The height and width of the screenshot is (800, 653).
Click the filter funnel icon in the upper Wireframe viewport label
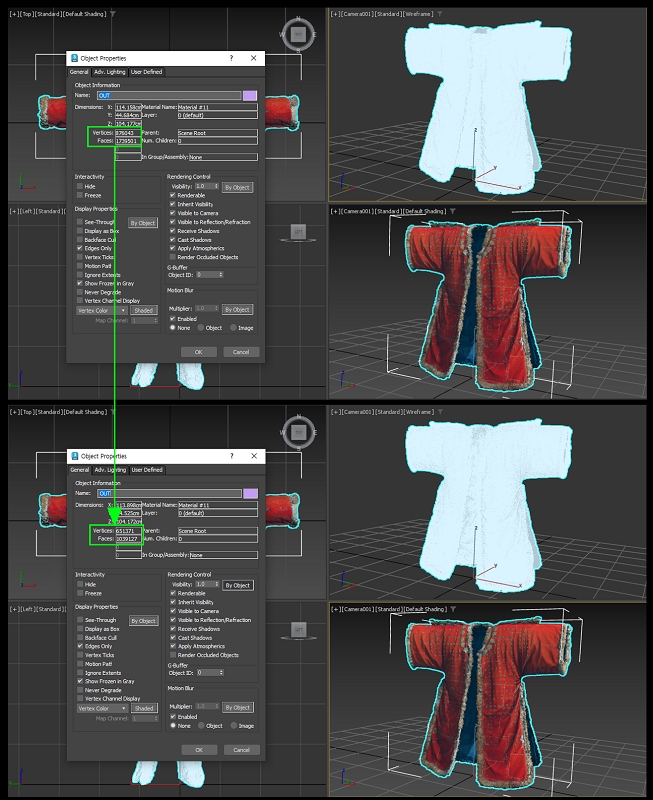439,14
